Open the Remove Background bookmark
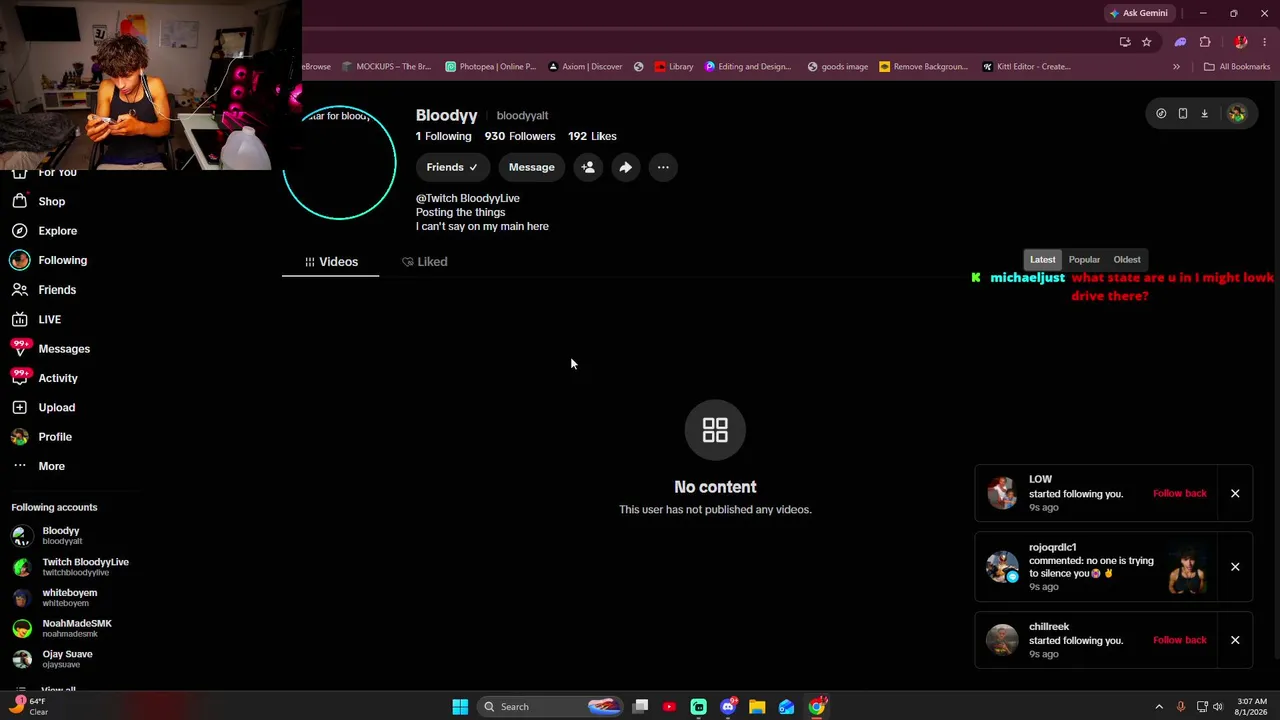 (x=923, y=67)
